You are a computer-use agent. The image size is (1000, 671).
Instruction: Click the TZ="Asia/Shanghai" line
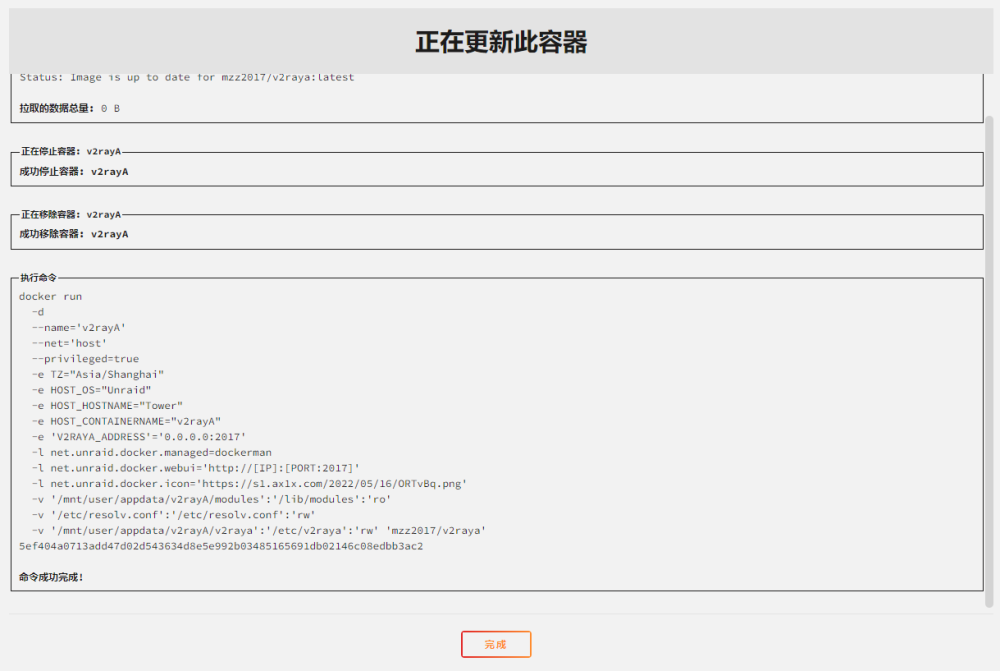[98, 374]
